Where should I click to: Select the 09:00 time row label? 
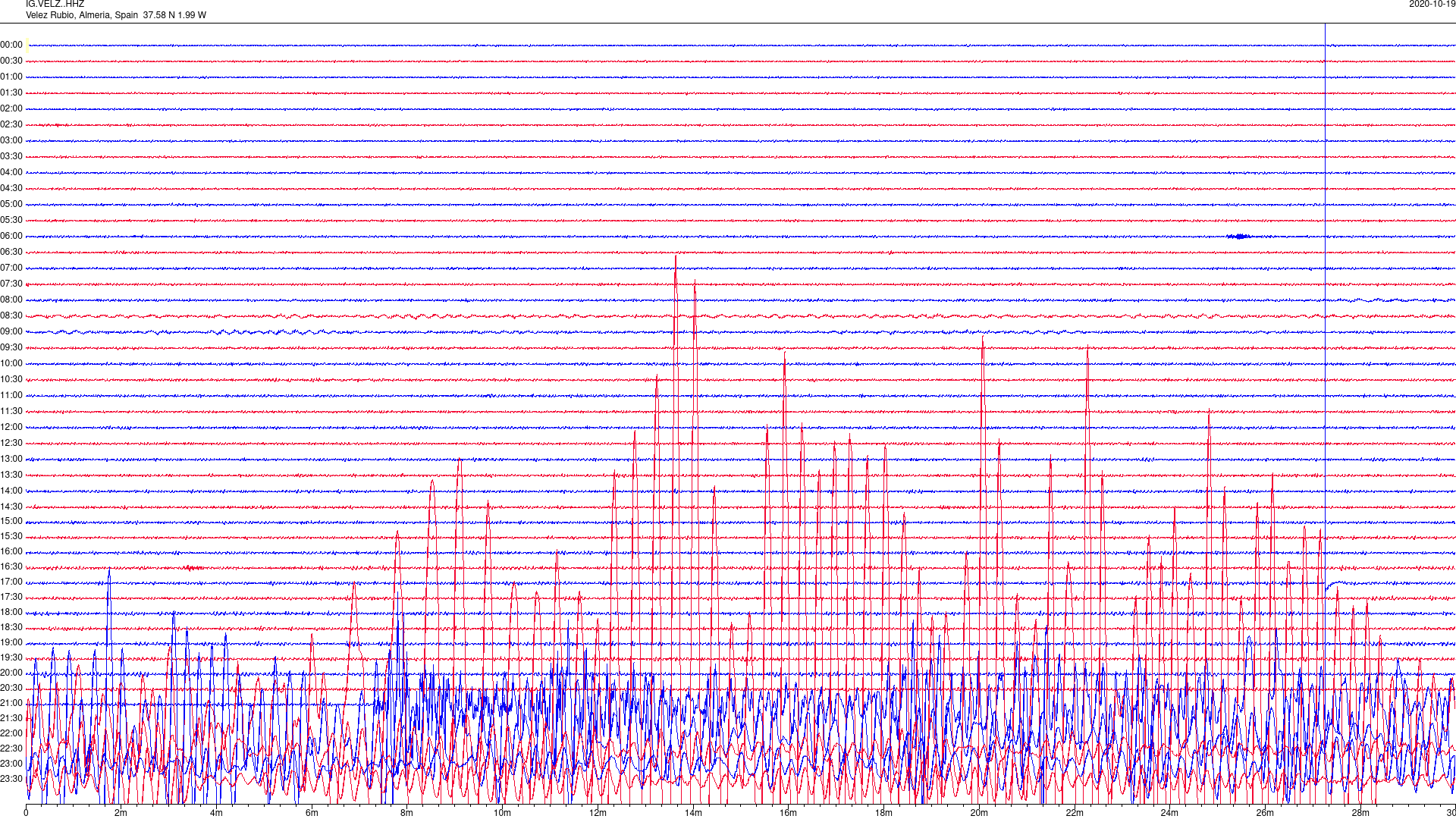click(11, 331)
